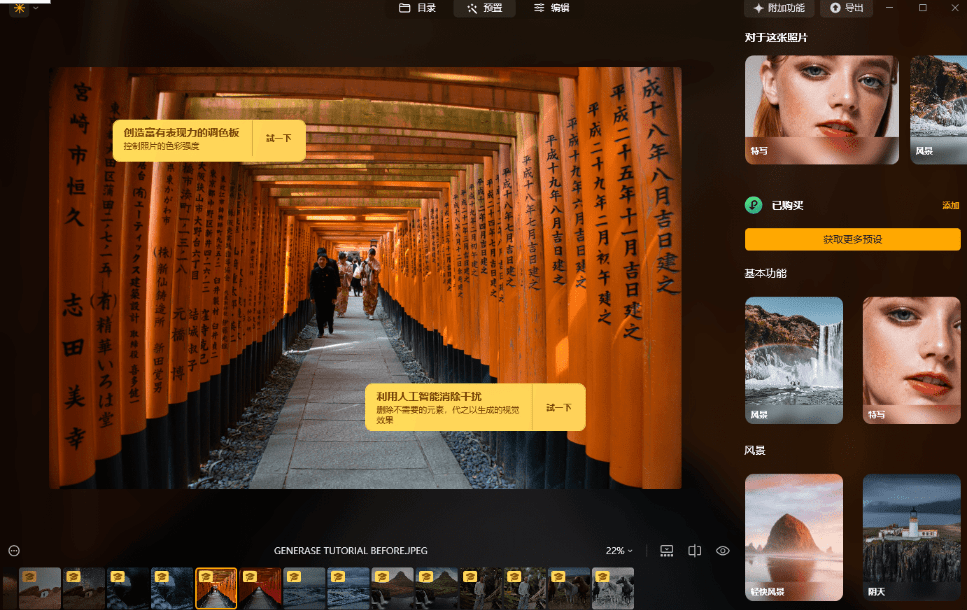Screen dimensions: 967x610
Task: Select the 轻快风景 preset thumbnail
Action: tap(793, 536)
